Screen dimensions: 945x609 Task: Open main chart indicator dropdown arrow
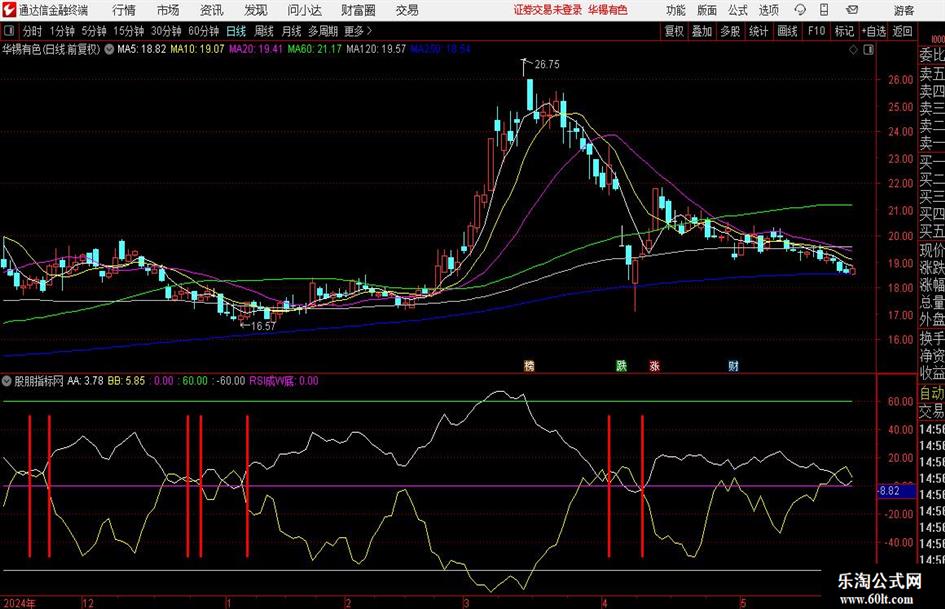tap(109, 49)
